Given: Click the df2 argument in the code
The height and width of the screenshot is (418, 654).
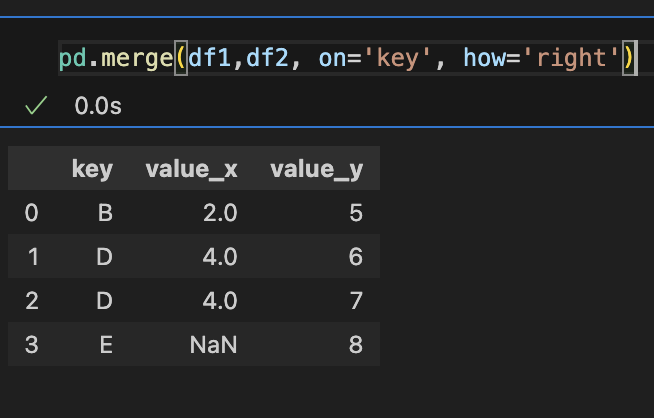Looking at the screenshot, I should tap(267, 58).
